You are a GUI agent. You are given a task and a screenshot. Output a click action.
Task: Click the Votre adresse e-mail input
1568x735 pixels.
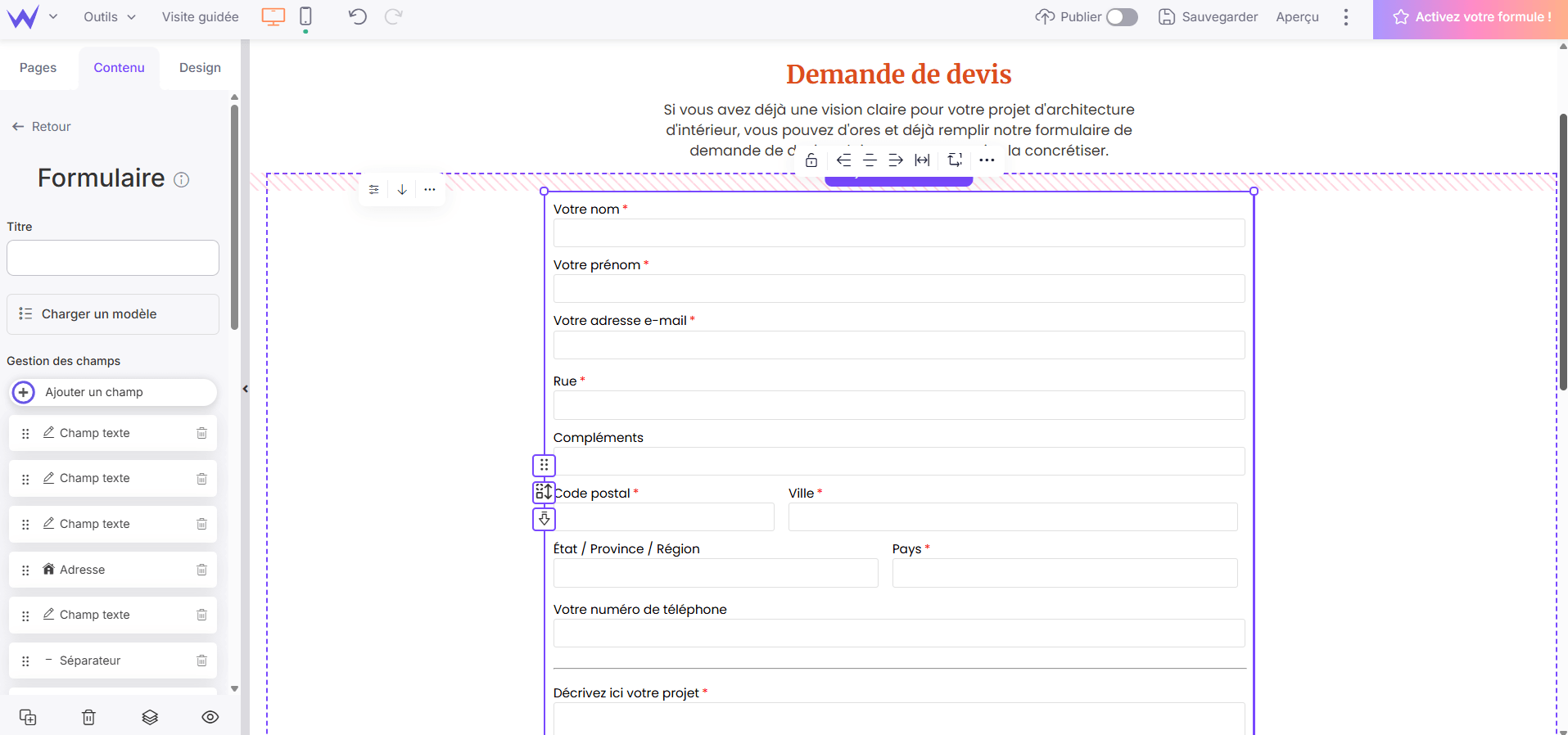(x=899, y=345)
